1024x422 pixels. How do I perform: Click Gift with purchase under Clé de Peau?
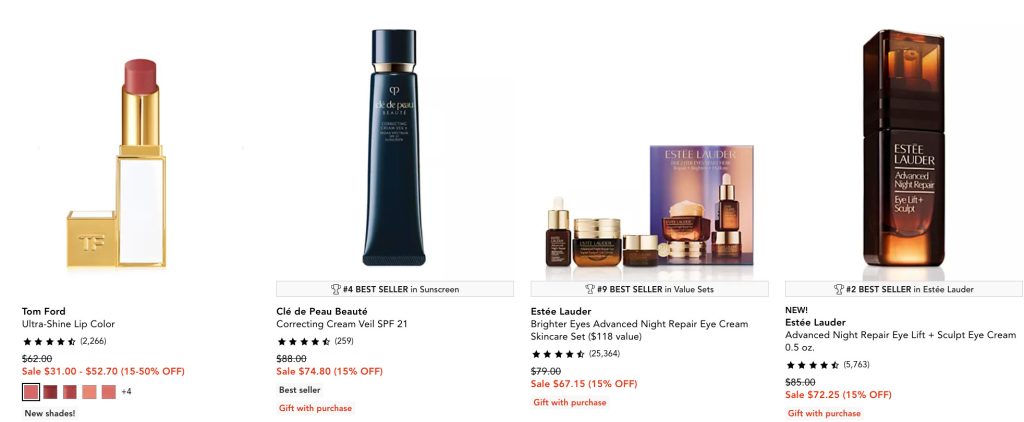click(x=315, y=408)
